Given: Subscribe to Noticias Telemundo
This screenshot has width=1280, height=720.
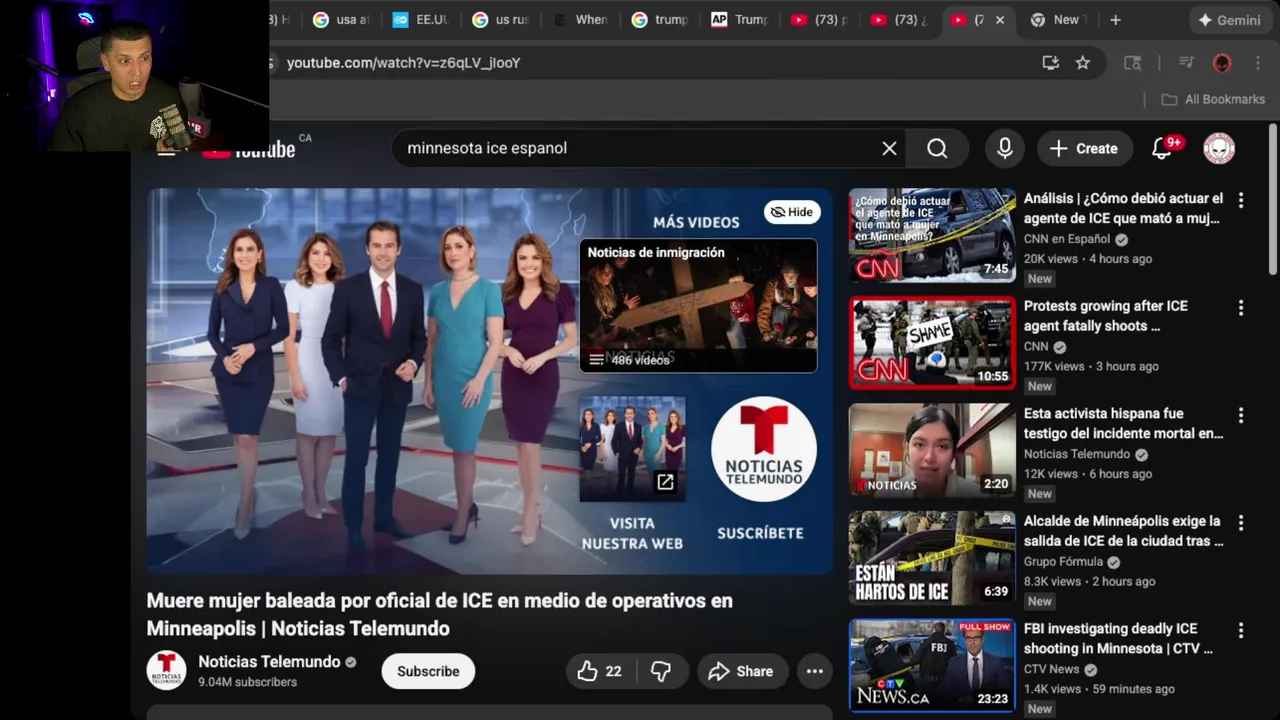Looking at the screenshot, I should 428,671.
